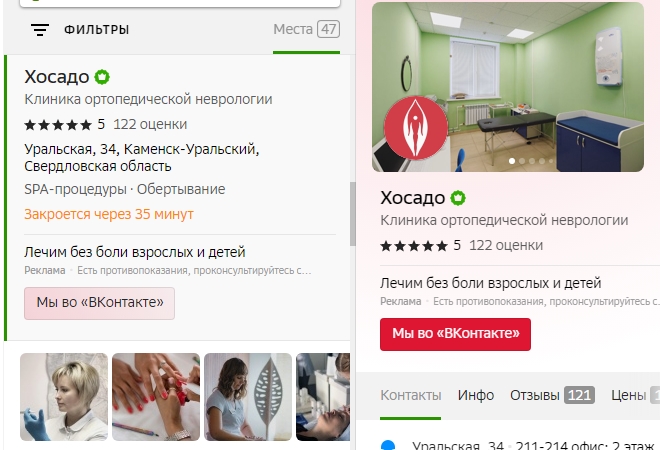Click the red Хосадо logo circle
This screenshot has height=450, width=660.
point(415,128)
